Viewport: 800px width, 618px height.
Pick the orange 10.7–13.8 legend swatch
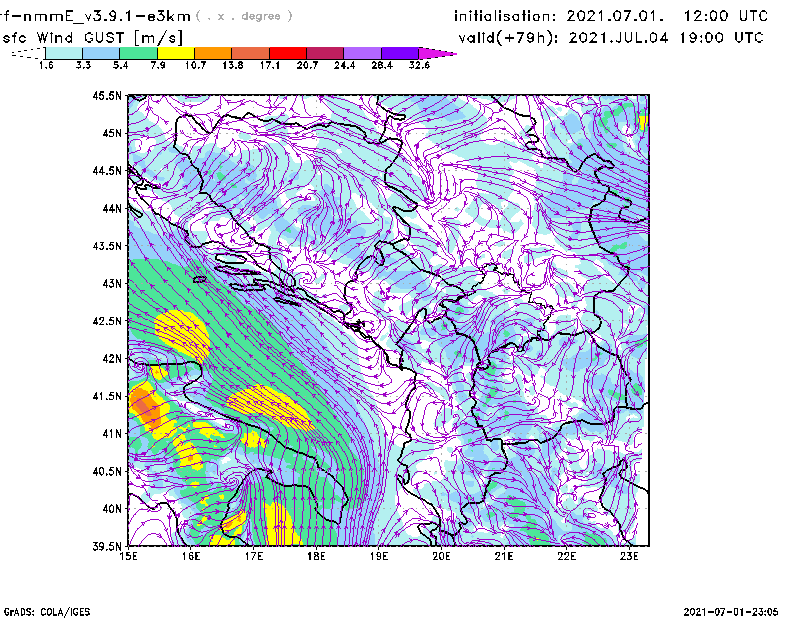pos(213,53)
